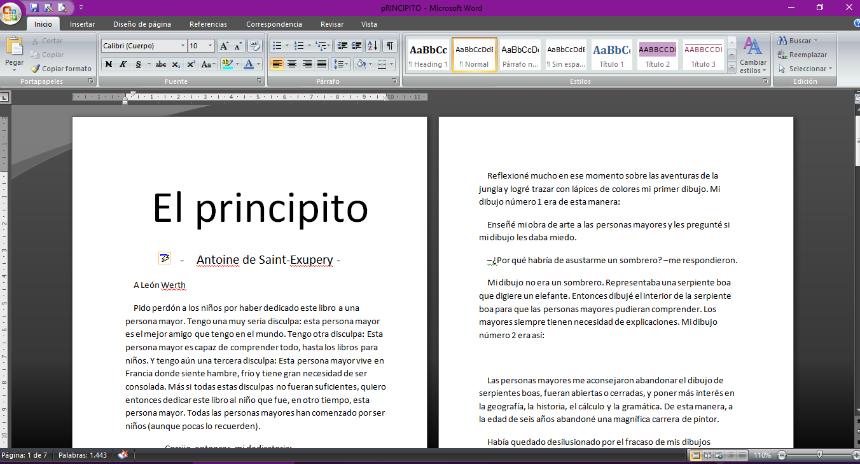This screenshot has height=464, width=860.
Task: Apply the Título 2 style
Action: click(658, 54)
